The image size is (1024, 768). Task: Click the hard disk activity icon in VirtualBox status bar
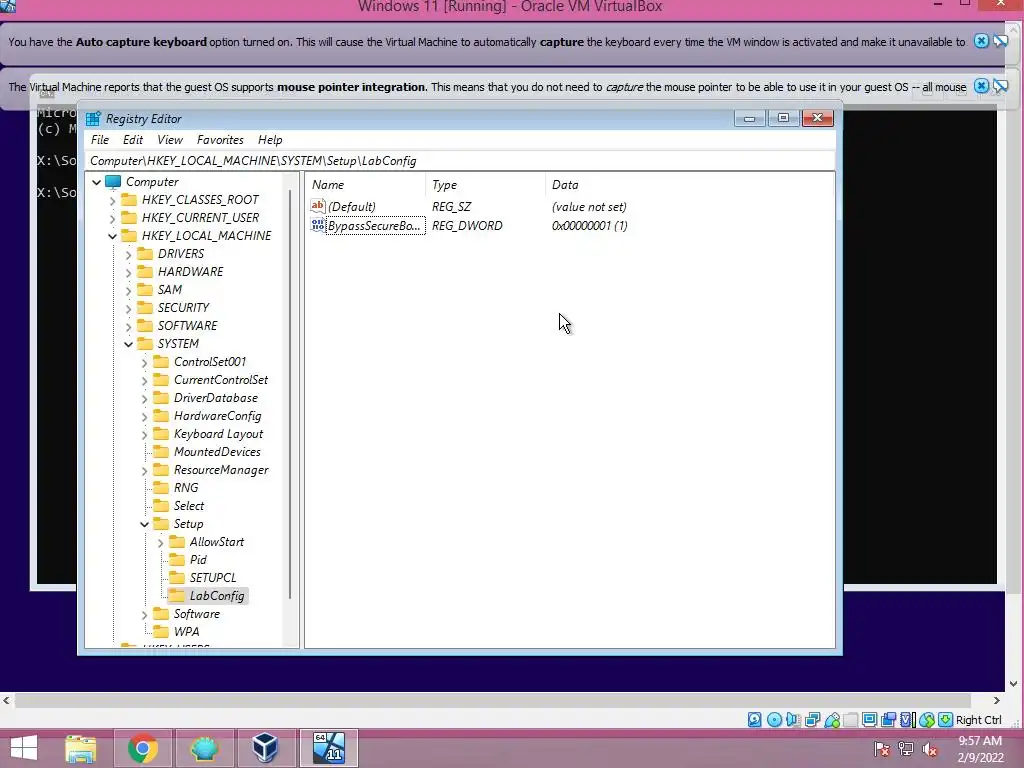[754, 720]
